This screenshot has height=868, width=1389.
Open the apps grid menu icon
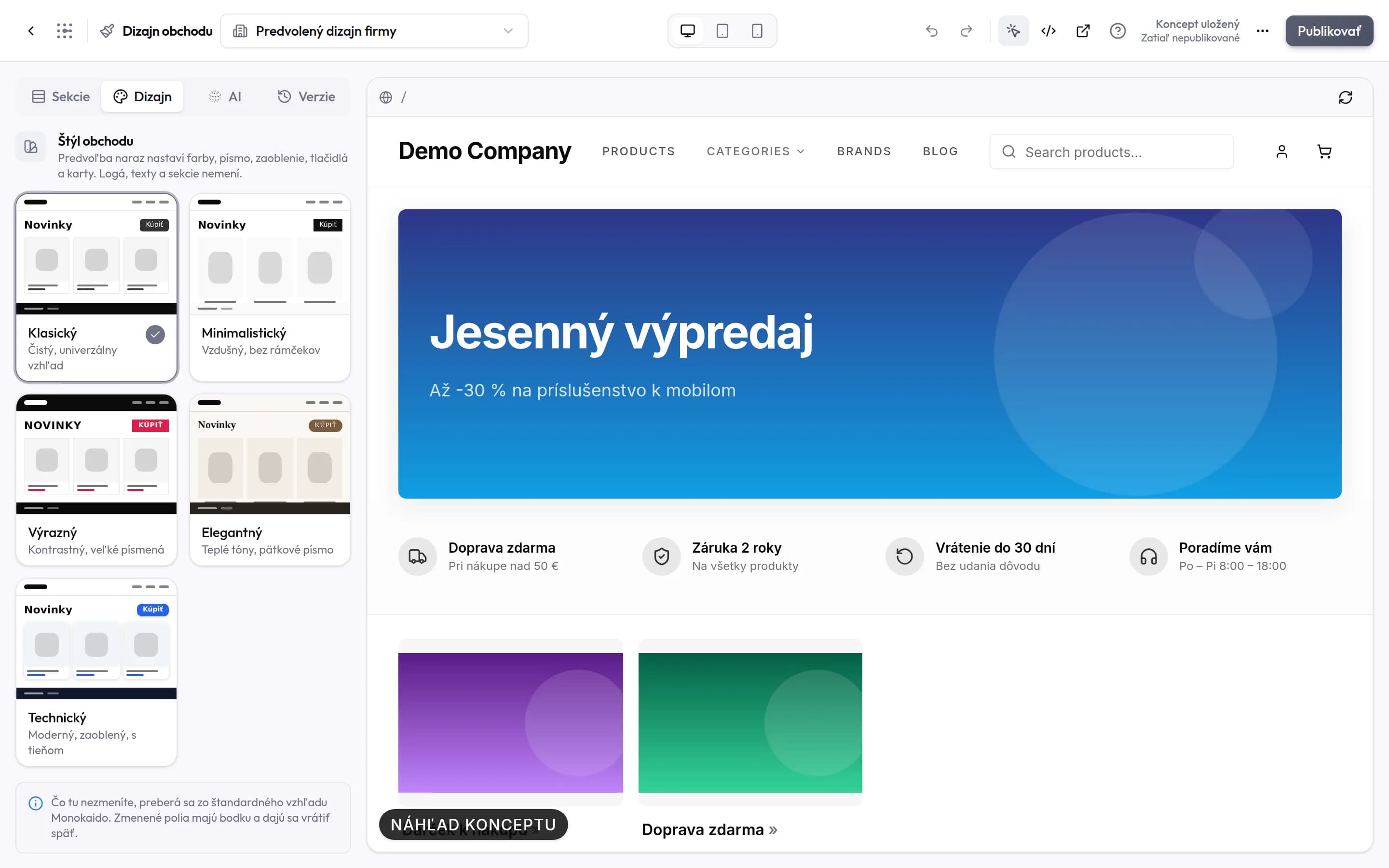click(65, 31)
